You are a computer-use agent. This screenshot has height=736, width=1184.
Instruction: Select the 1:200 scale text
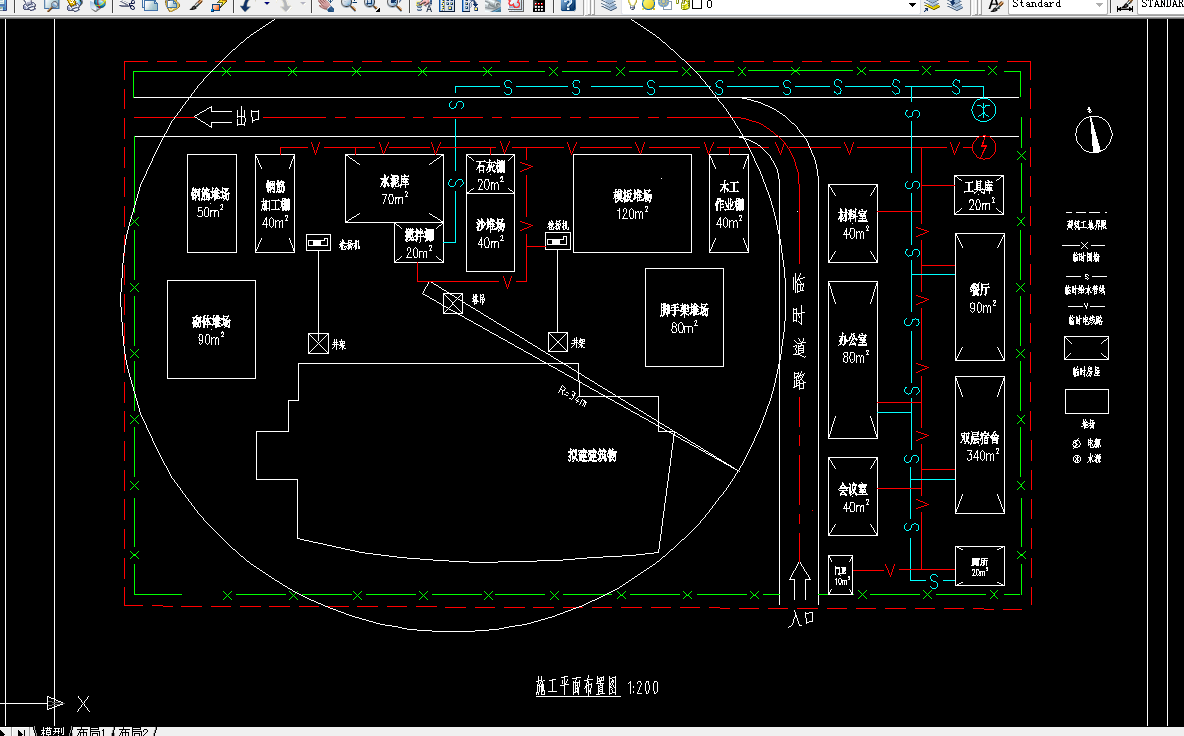pyautogui.click(x=643, y=688)
